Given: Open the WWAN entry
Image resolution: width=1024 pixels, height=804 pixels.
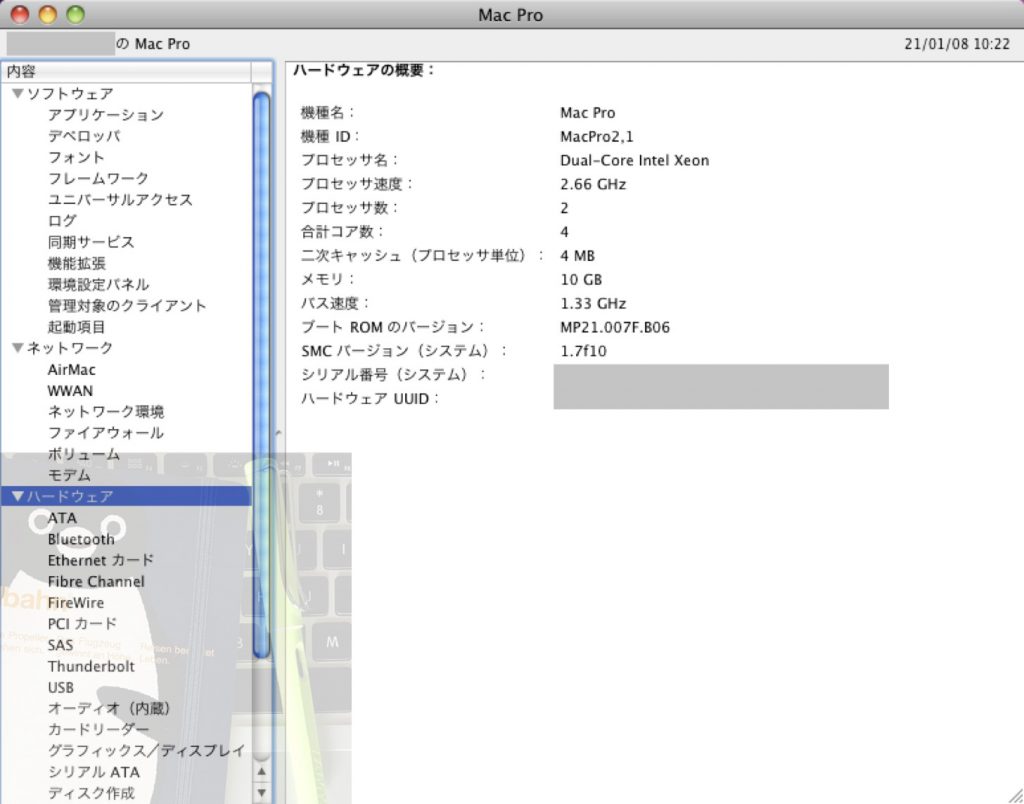Looking at the screenshot, I should point(70,391).
